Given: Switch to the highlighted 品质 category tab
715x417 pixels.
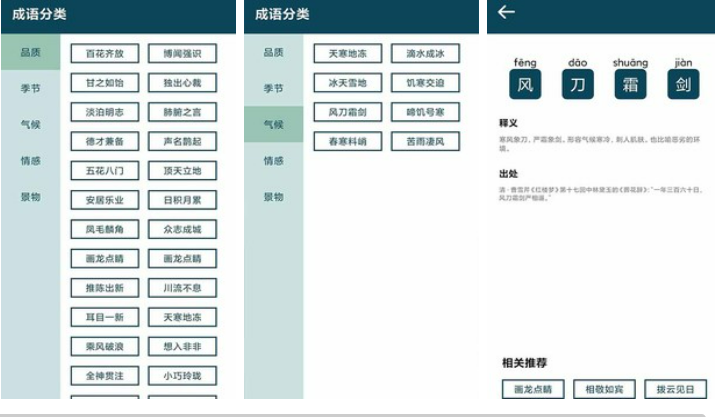Looking at the screenshot, I should 30,52.
